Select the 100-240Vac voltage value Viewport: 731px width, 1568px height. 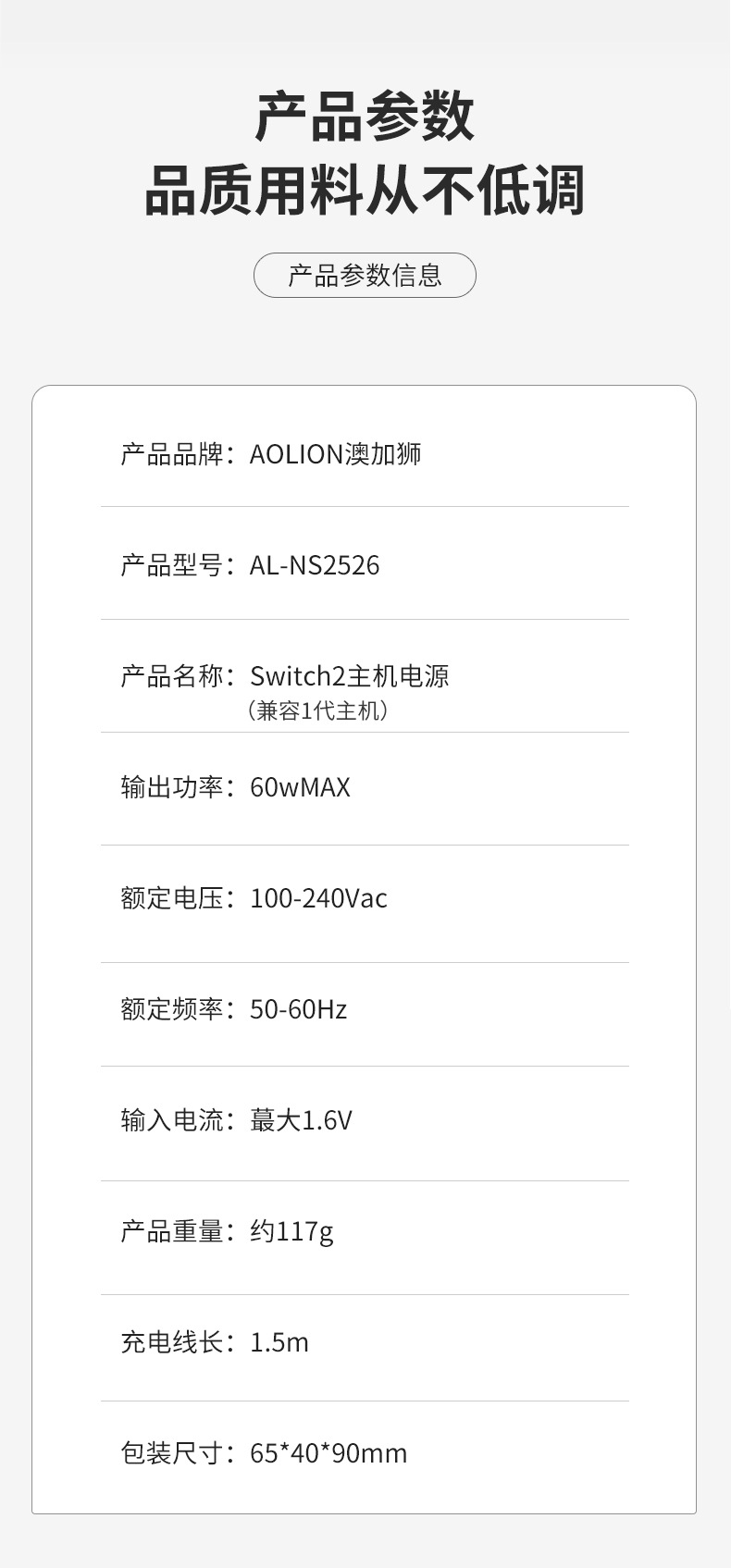pyautogui.click(x=318, y=898)
